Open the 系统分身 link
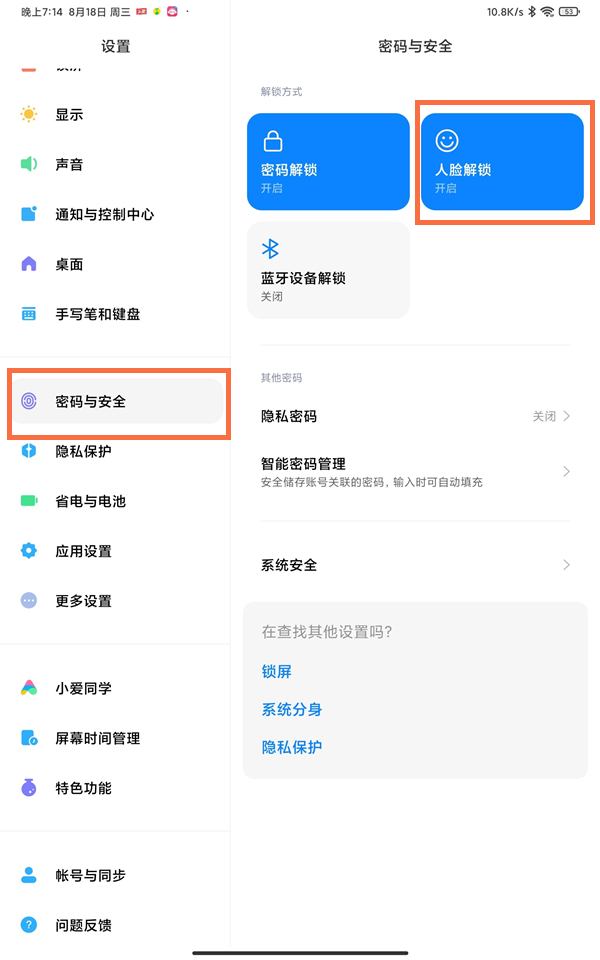 click(291, 710)
